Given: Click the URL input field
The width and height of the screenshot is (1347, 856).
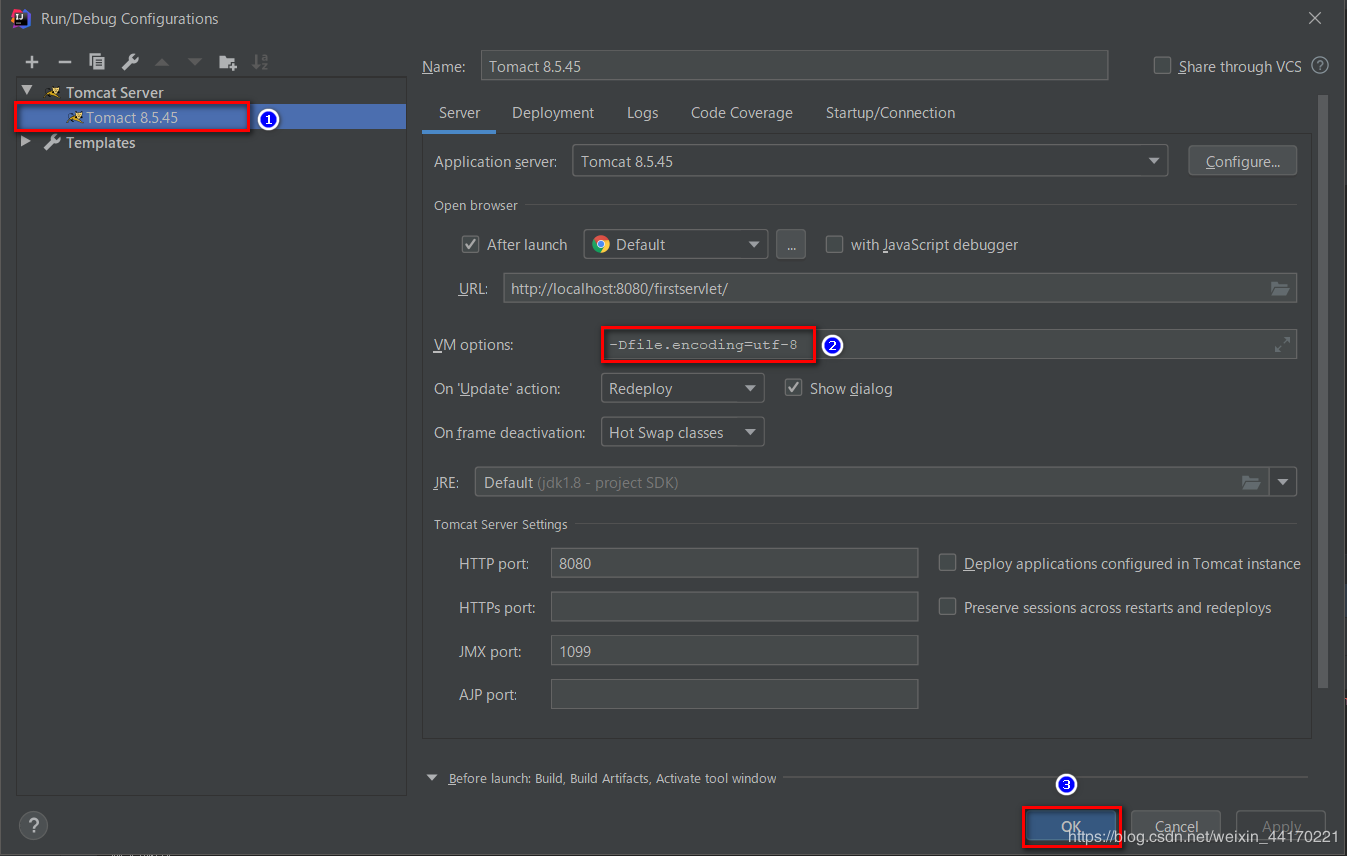Looking at the screenshot, I should point(900,288).
